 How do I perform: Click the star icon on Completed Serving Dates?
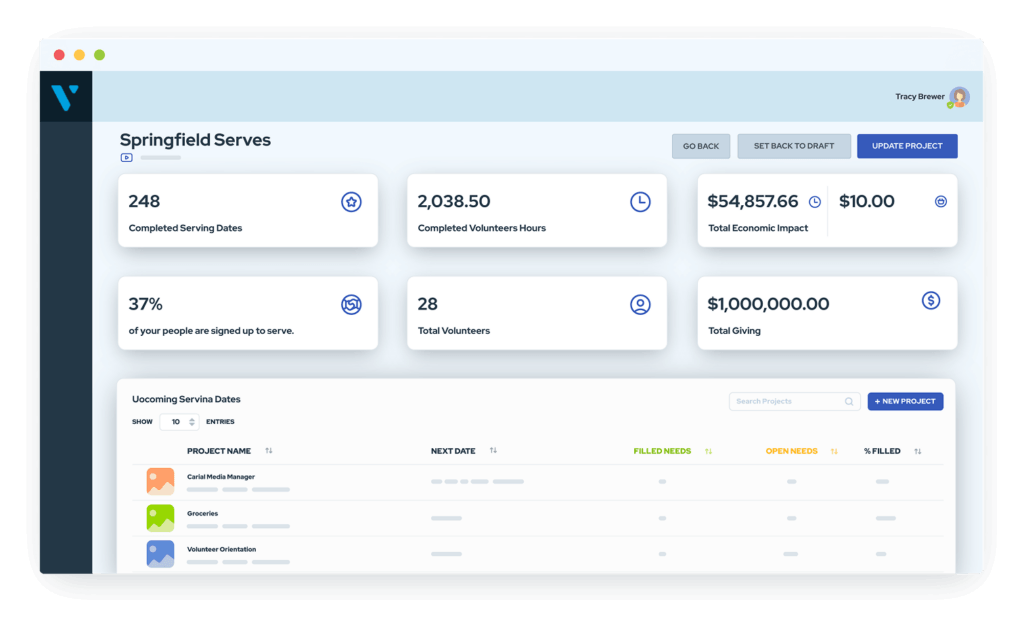click(351, 202)
